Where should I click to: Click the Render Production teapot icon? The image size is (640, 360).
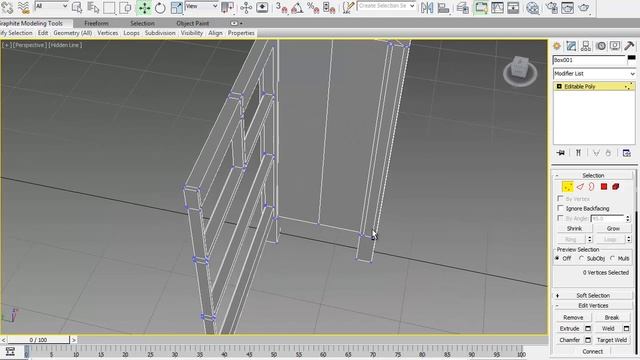(584, 7)
